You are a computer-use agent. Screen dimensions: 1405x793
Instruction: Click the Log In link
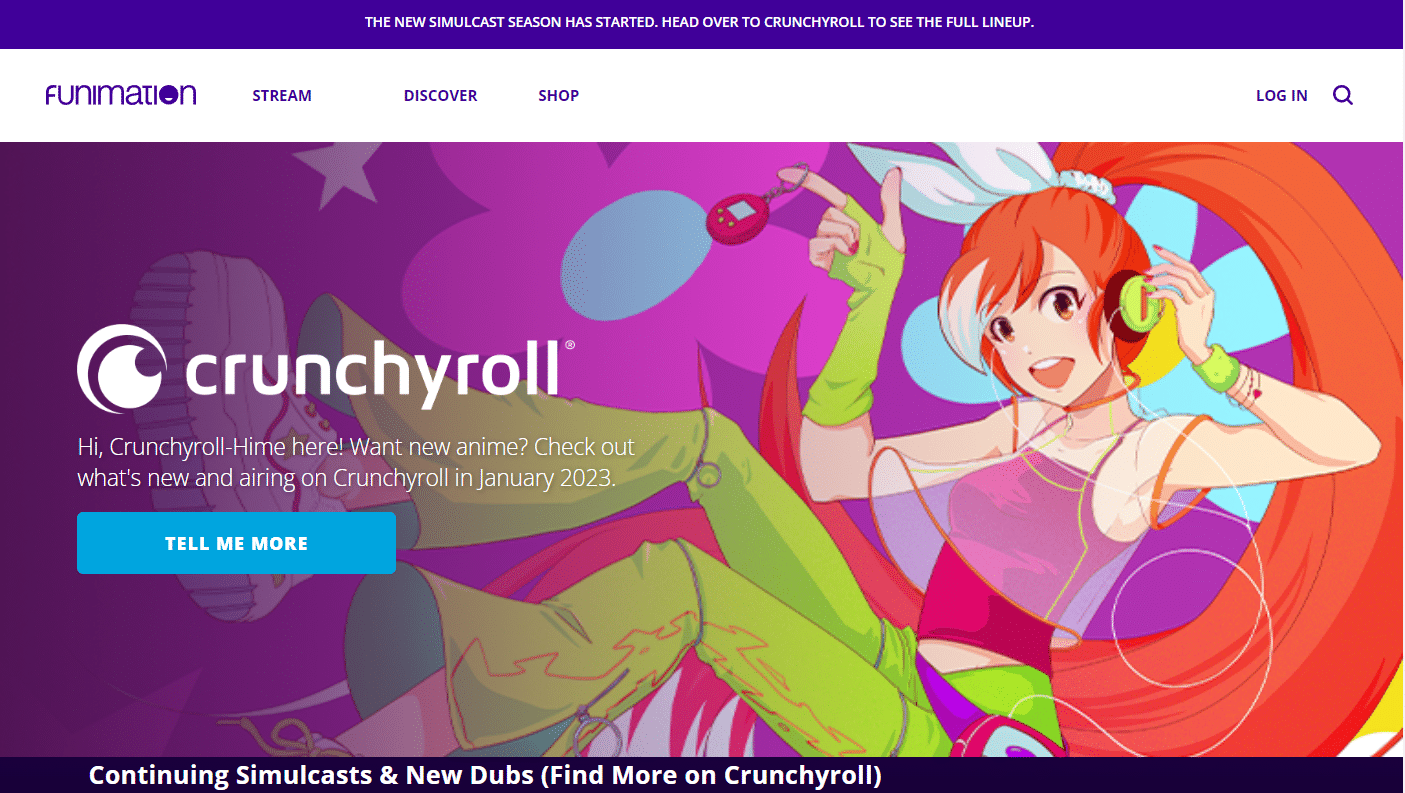point(1282,96)
